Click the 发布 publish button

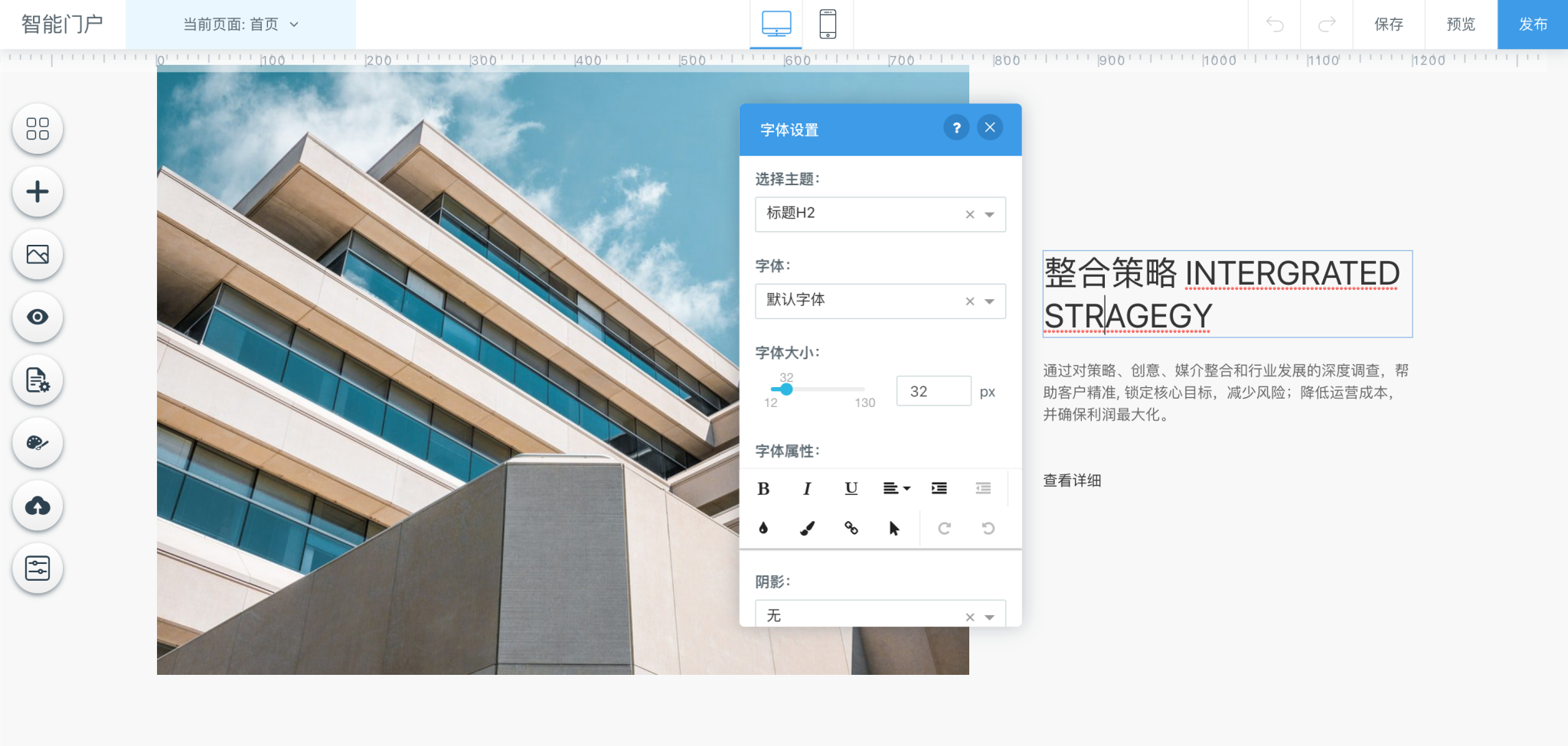pyautogui.click(x=1532, y=24)
